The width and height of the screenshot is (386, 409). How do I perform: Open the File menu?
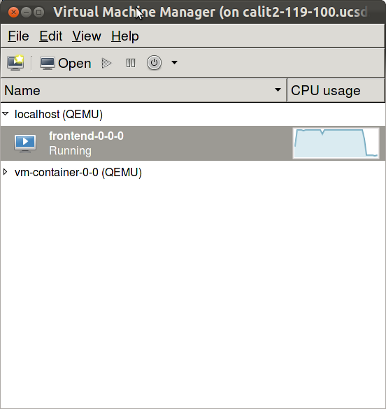(18, 36)
